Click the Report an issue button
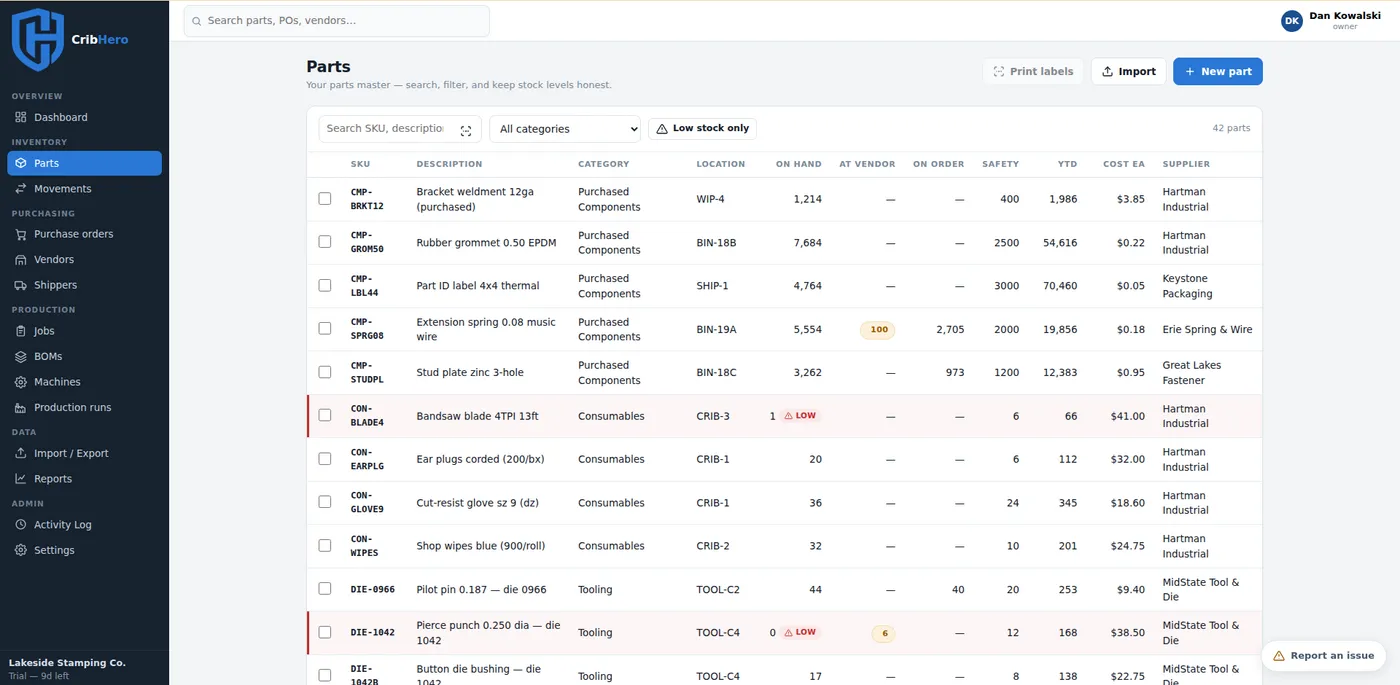 click(x=1324, y=656)
